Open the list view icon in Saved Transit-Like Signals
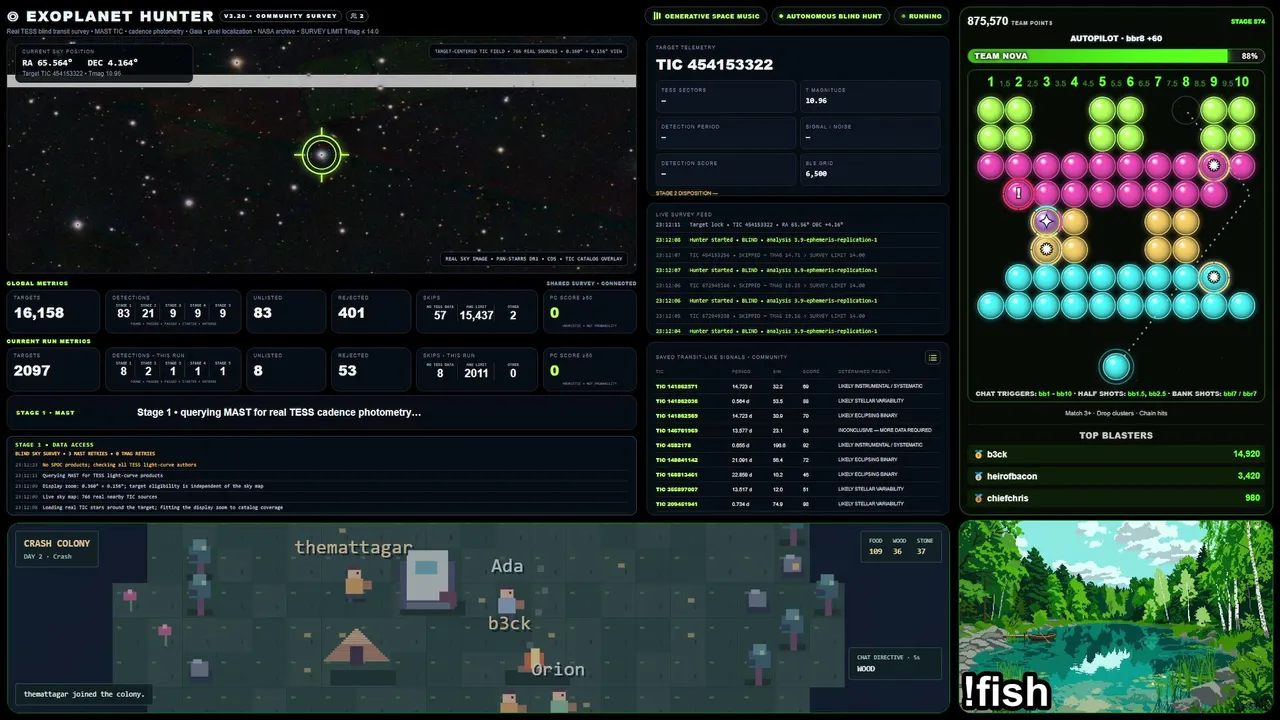1280x720 pixels. [x=932, y=357]
